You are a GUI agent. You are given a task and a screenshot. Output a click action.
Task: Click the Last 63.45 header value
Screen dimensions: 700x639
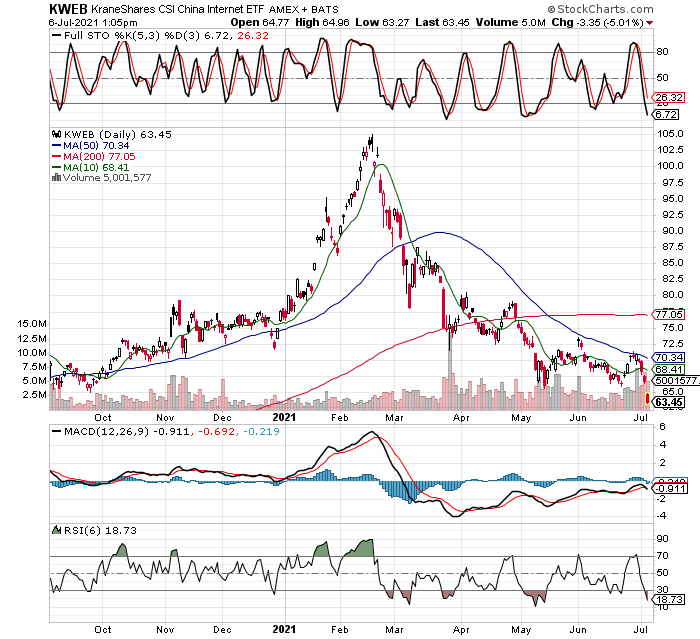point(442,22)
